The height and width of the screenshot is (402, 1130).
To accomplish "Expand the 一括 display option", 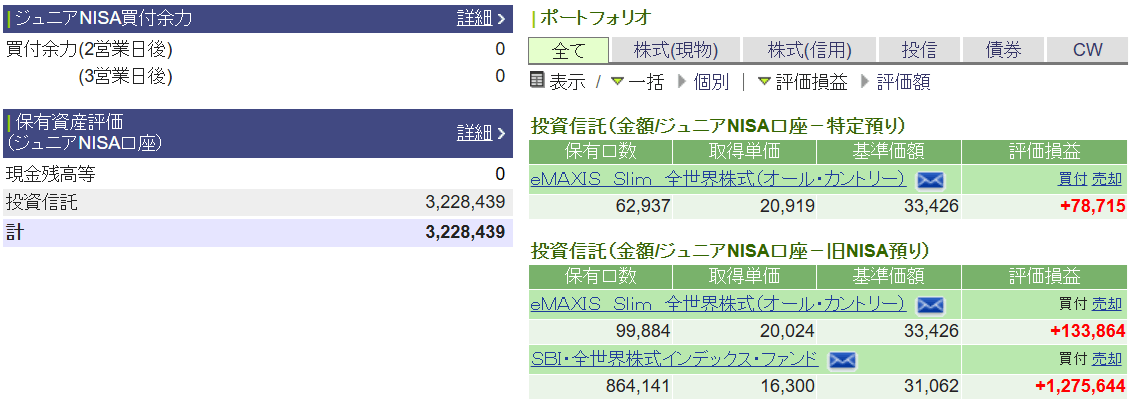I will pos(638,83).
